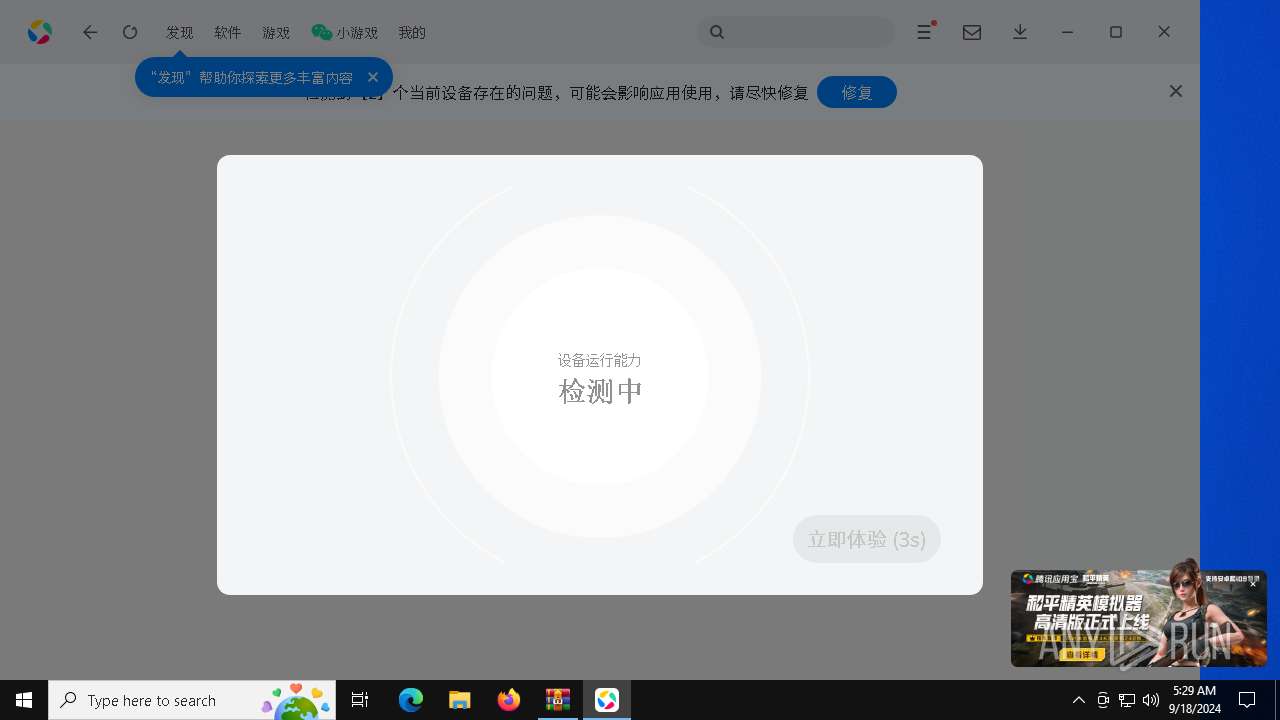Screen dimensions: 1280x720
Task: Close the 和平精英 ad popup
Action: (1253, 583)
